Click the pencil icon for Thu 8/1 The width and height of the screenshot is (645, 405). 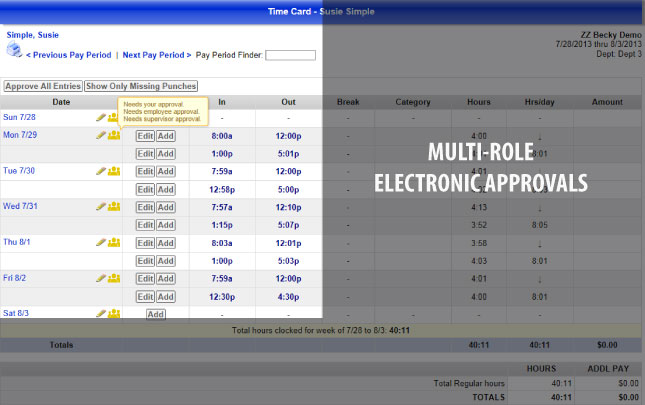(101, 243)
